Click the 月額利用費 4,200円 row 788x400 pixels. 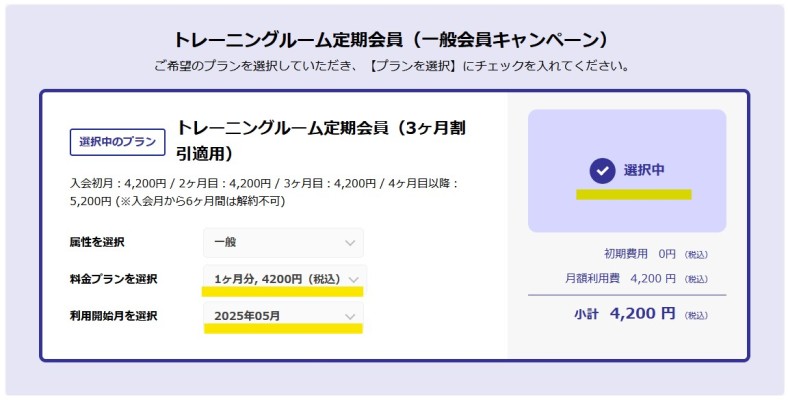tap(635, 279)
